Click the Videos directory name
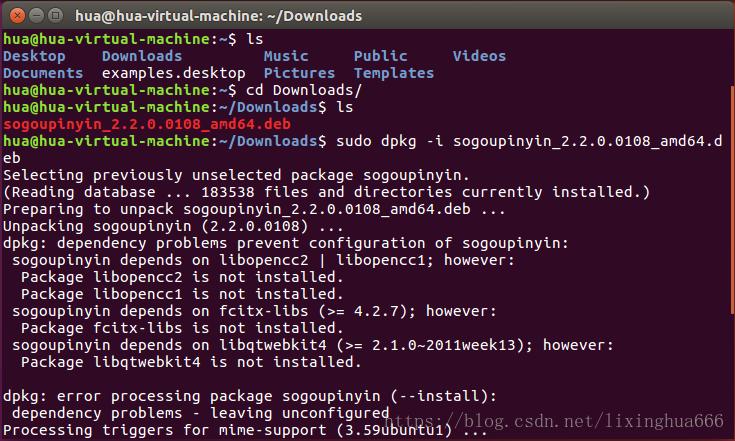The image size is (735, 441). 480,56
